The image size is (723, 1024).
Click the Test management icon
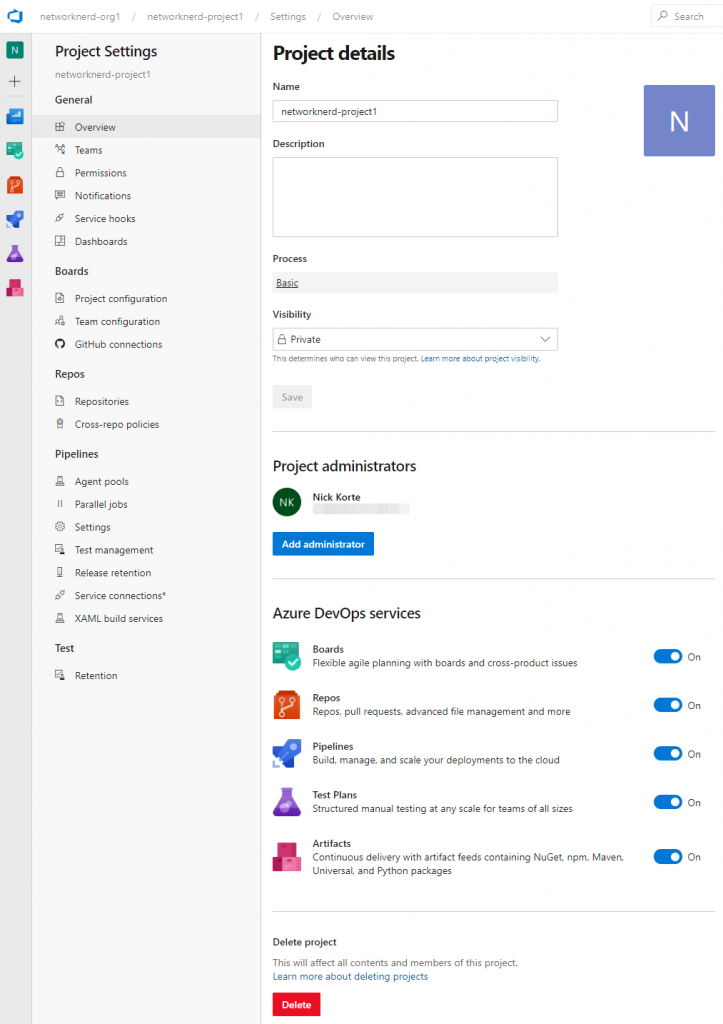[x=60, y=549]
